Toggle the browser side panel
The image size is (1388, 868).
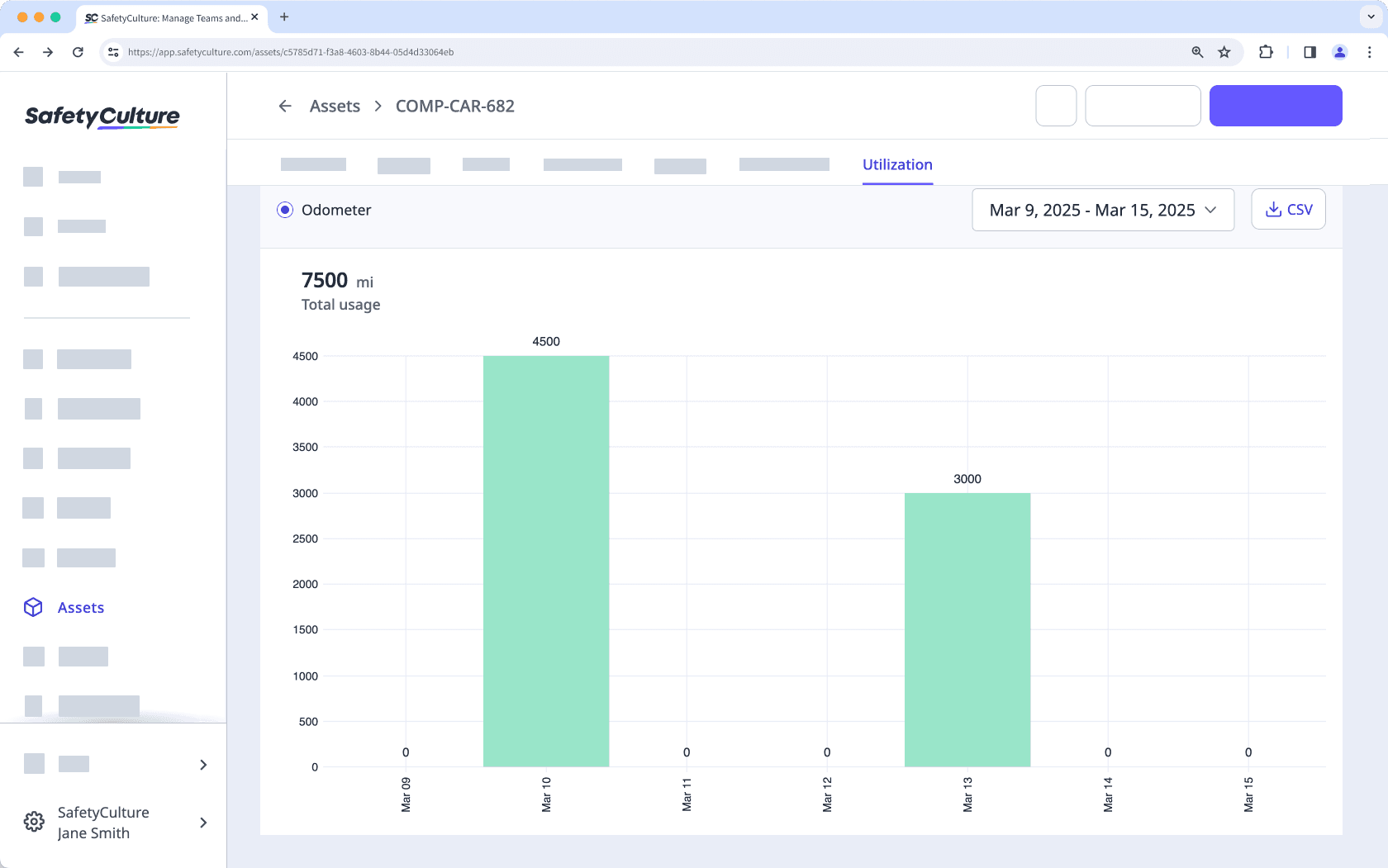[1309, 51]
